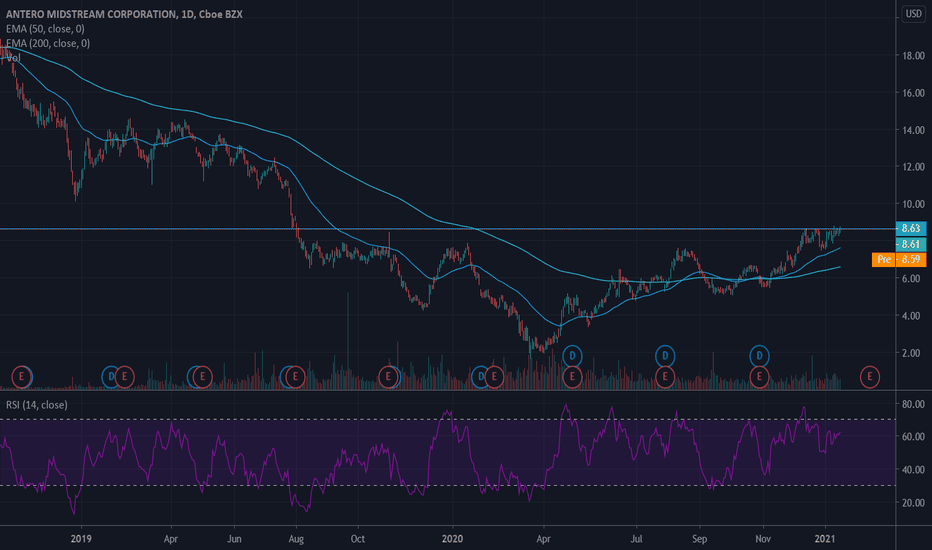Click the raised dividend D marker after Jul 2020
The height and width of the screenshot is (550, 932).
click(665, 356)
